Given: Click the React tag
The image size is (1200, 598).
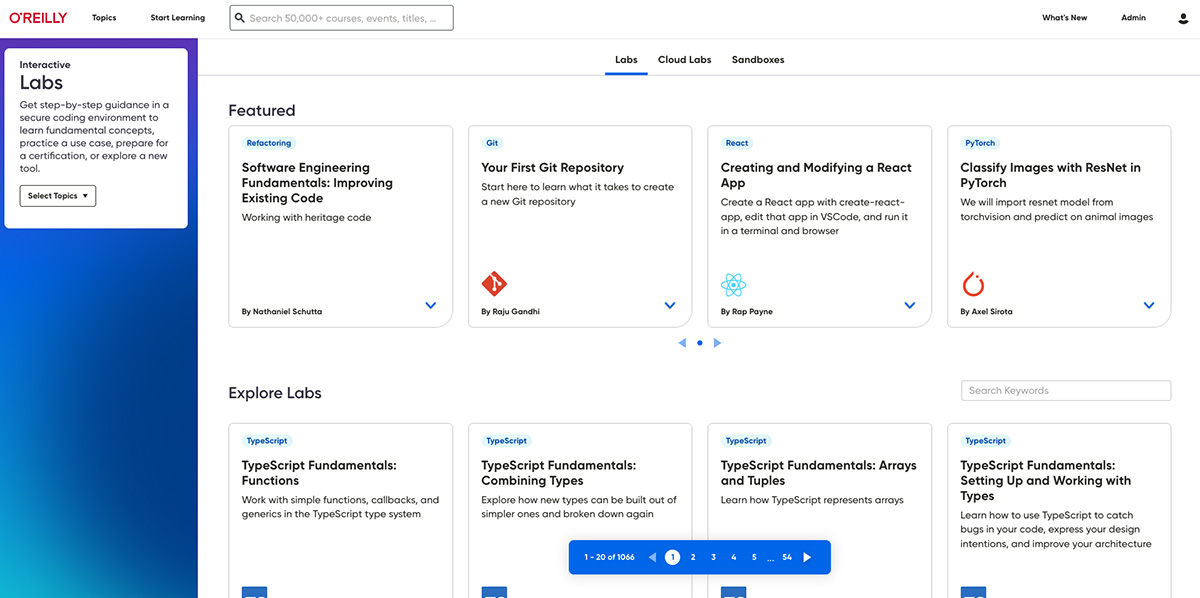Looking at the screenshot, I should point(737,143).
